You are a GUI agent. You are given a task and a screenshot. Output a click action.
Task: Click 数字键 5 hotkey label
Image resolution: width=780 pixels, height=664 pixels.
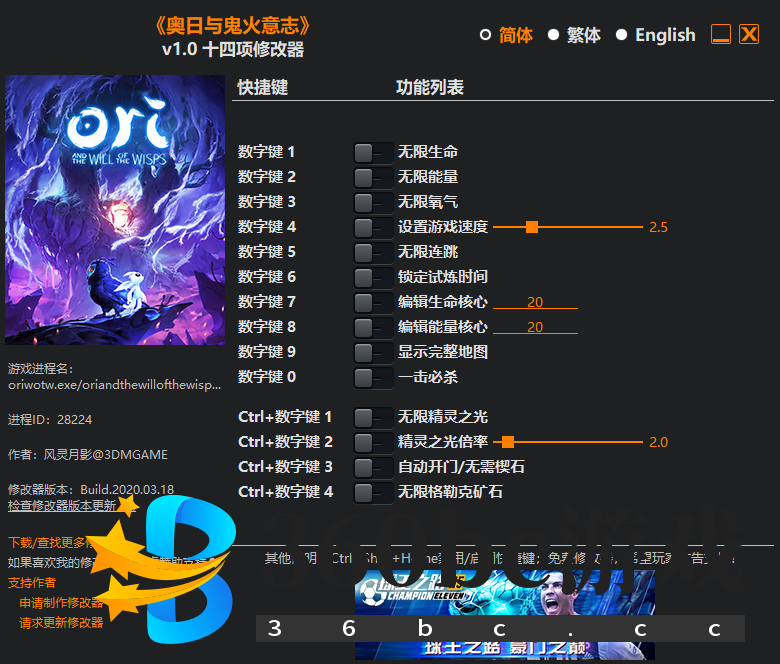(267, 252)
